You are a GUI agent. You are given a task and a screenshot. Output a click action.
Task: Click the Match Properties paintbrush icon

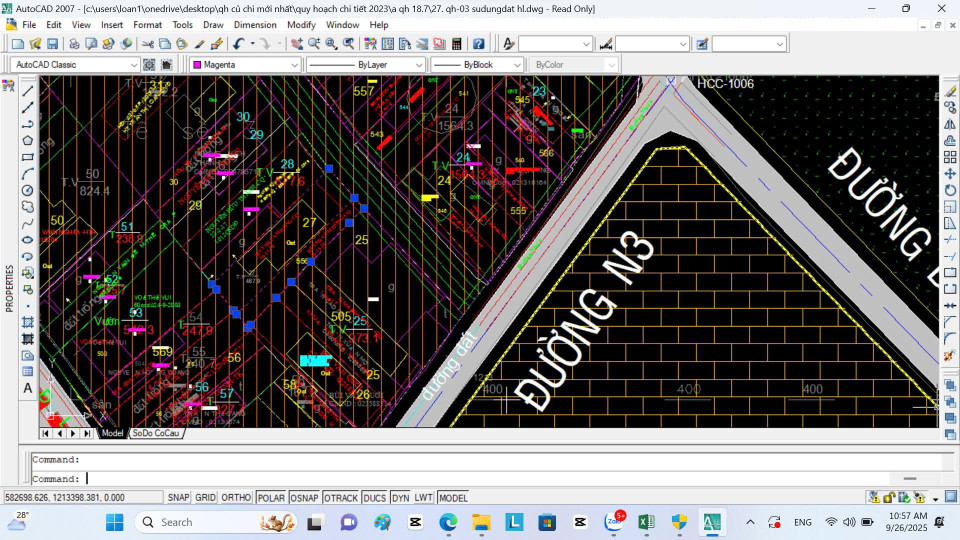[x=199, y=44]
